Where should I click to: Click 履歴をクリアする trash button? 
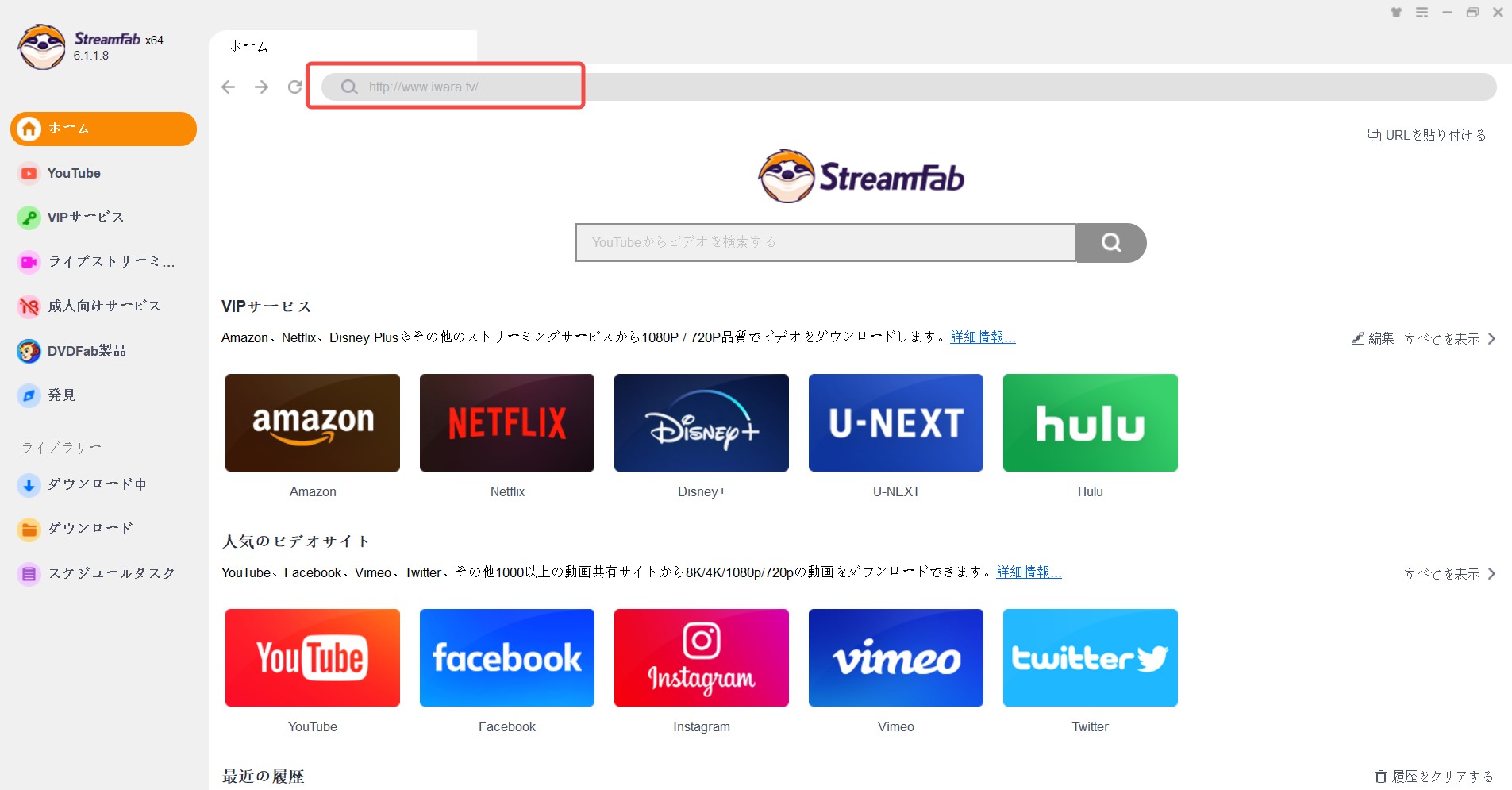(x=1434, y=777)
